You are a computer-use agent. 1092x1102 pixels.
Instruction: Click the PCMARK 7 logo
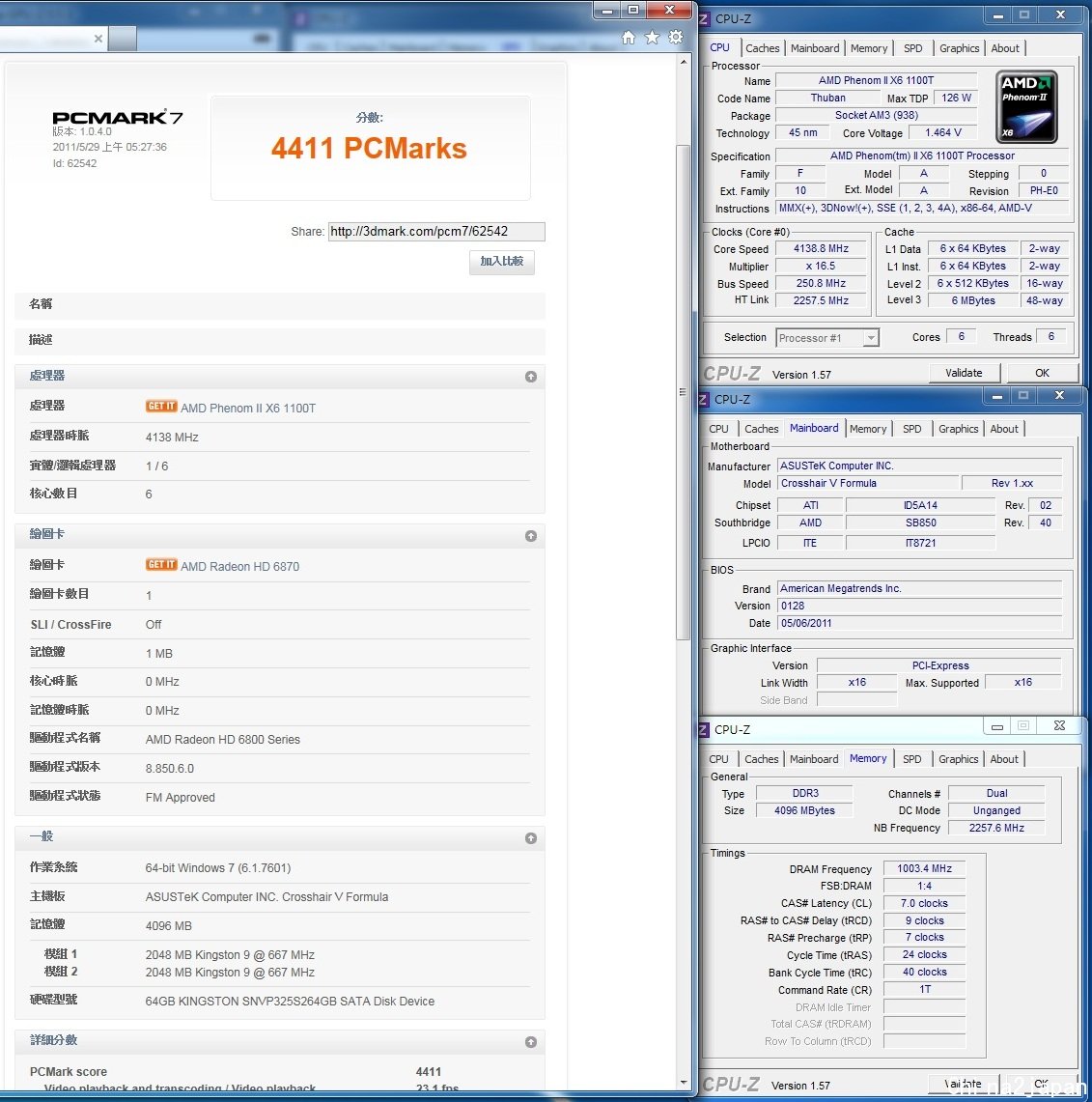[118, 117]
